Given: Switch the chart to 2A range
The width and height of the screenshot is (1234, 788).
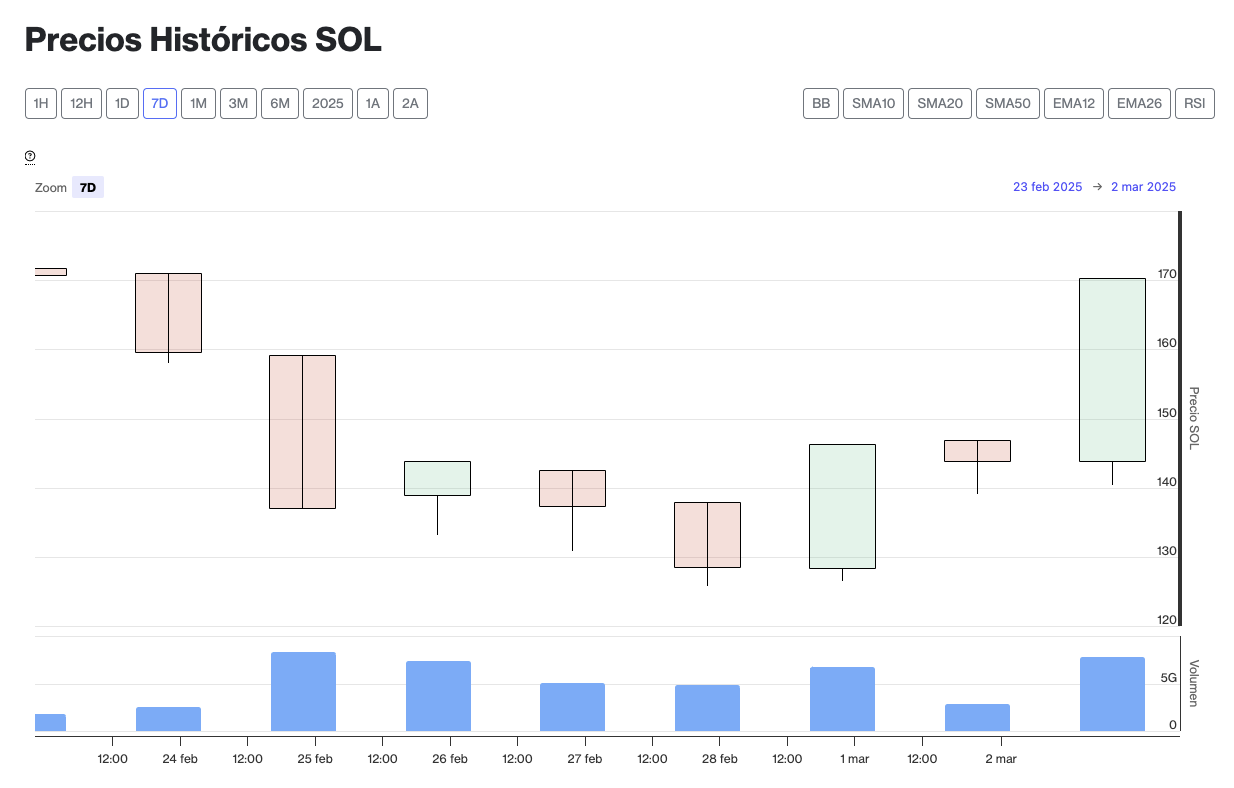Looking at the screenshot, I should pyautogui.click(x=410, y=104).
